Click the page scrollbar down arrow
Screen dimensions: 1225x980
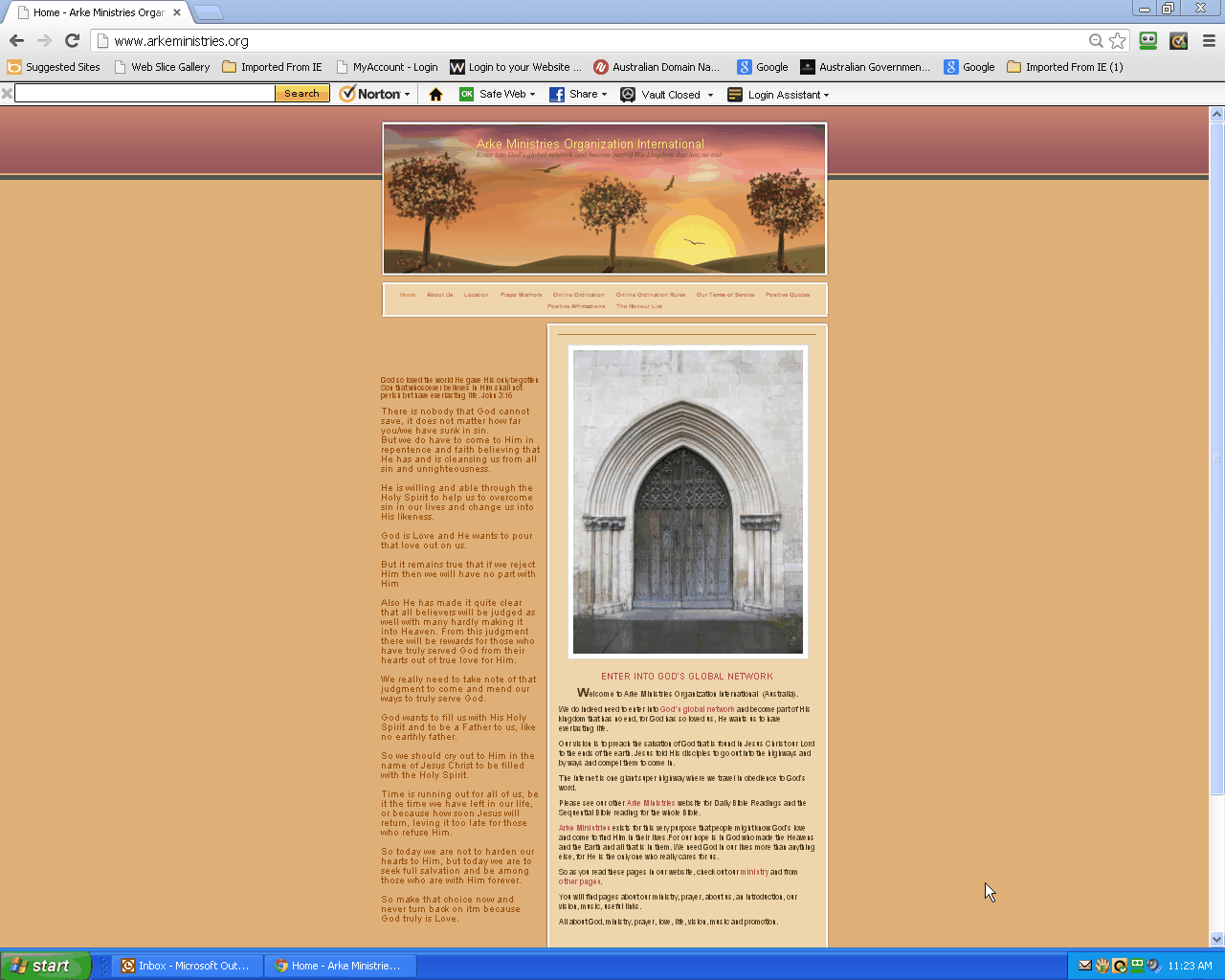tap(1216, 939)
